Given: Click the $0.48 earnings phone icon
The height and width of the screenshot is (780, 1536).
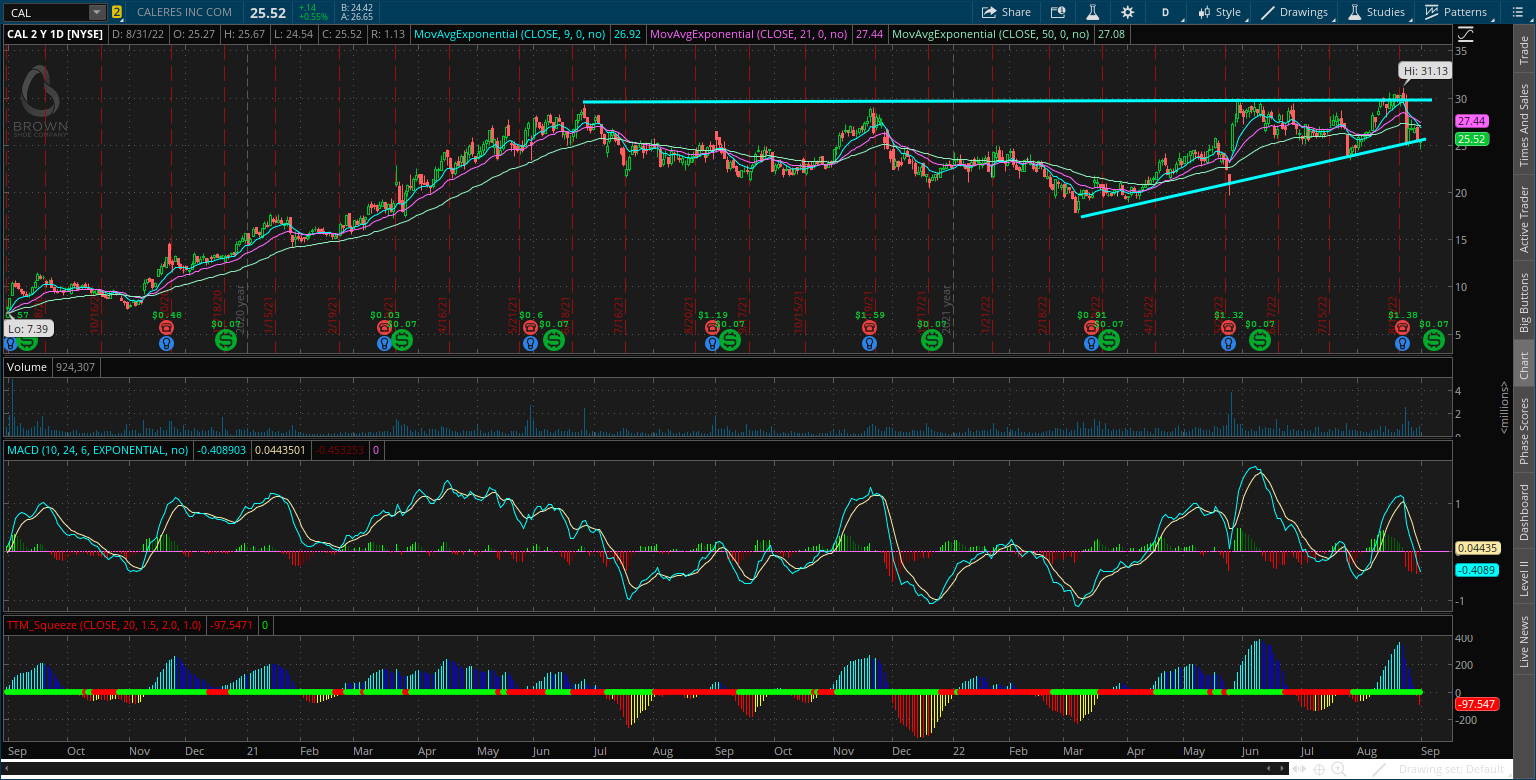Looking at the screenshot, I should [166, 327].
